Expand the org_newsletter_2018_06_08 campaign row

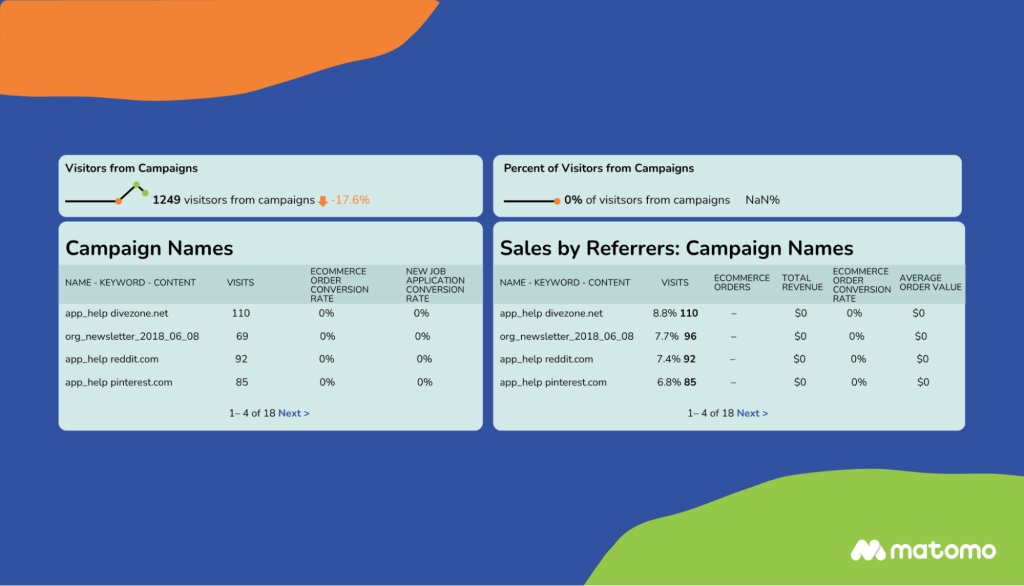[x=132, y=336]
